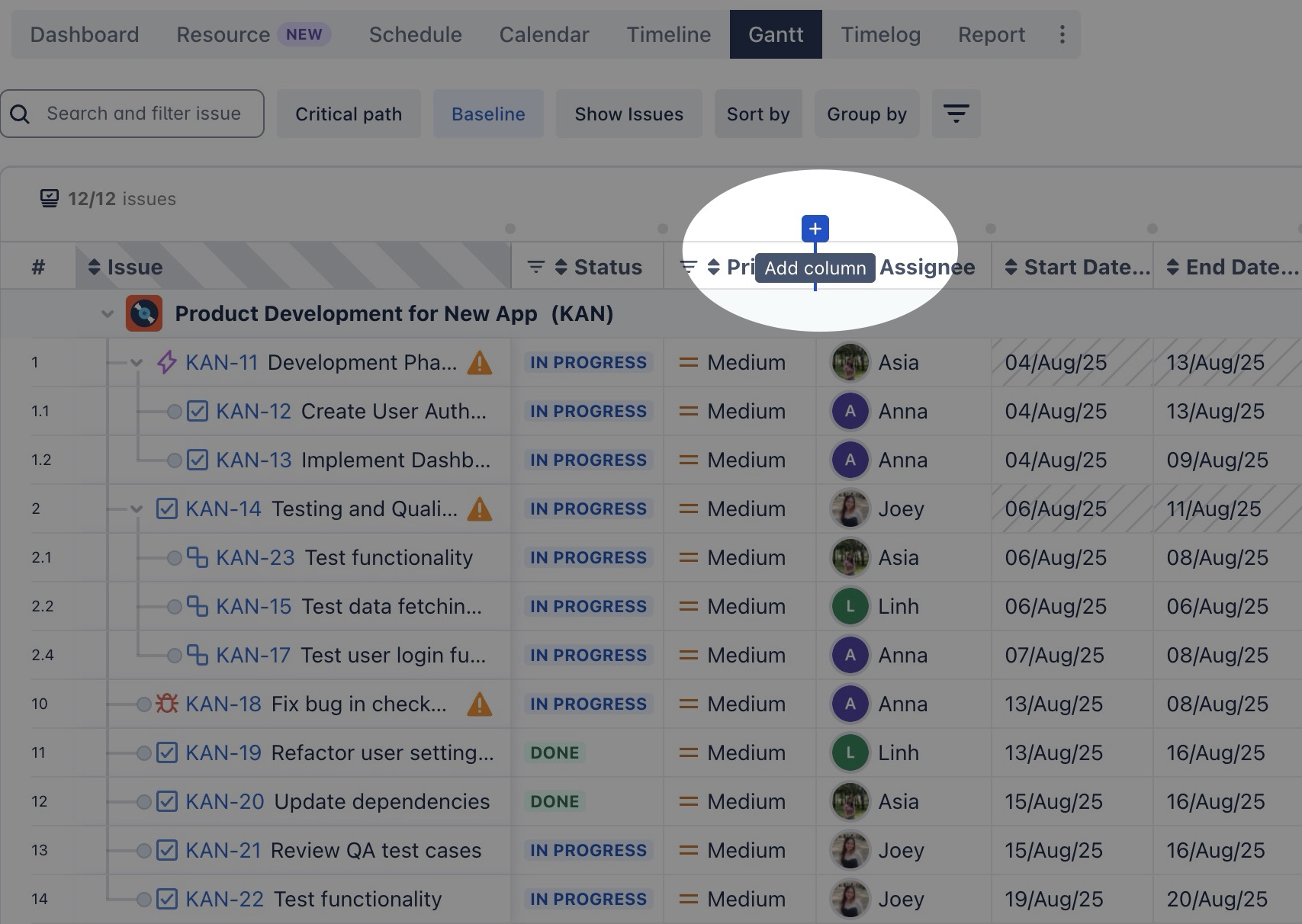Click the bug icon for KAN-18

166,704
